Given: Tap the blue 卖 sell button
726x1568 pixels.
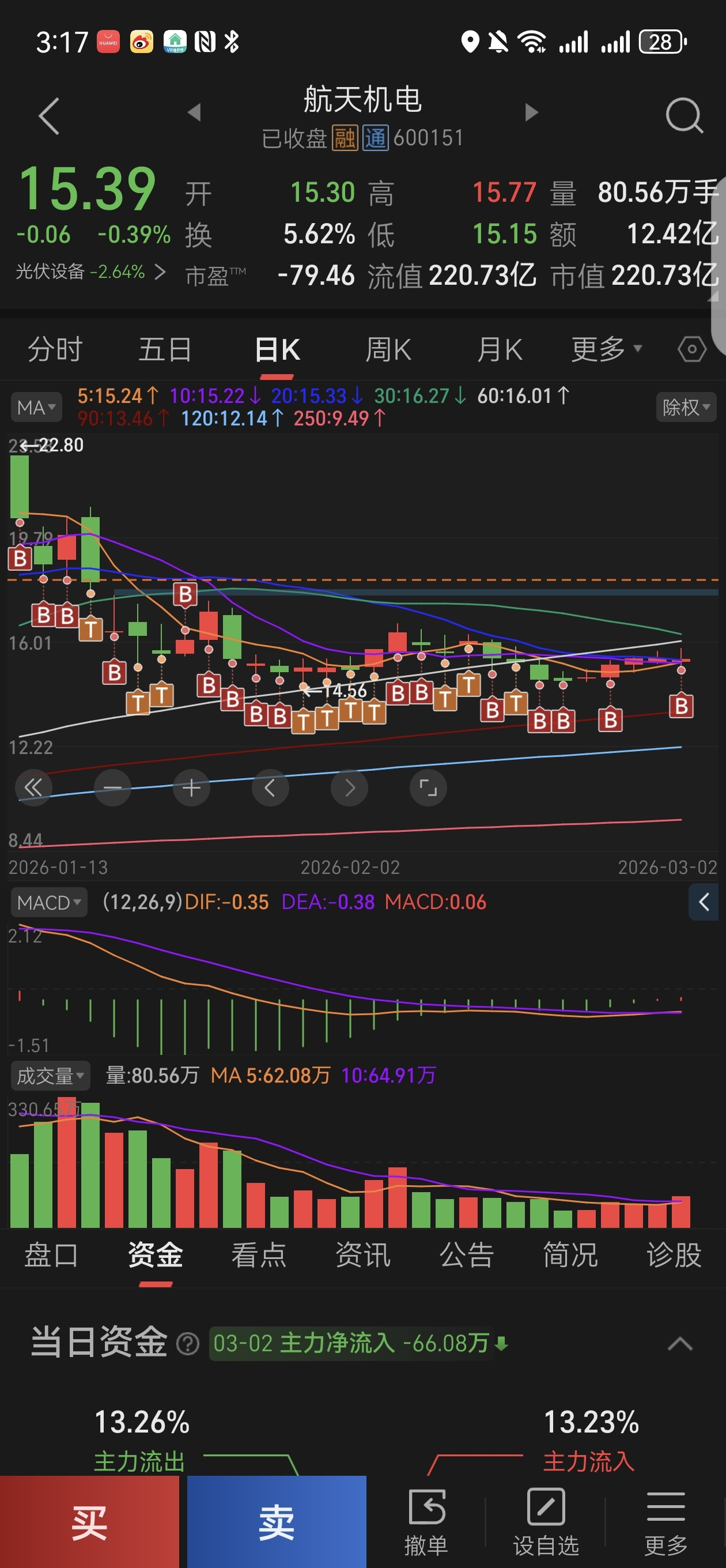Looking at the screenshot, I should (x=277, y=1522).
